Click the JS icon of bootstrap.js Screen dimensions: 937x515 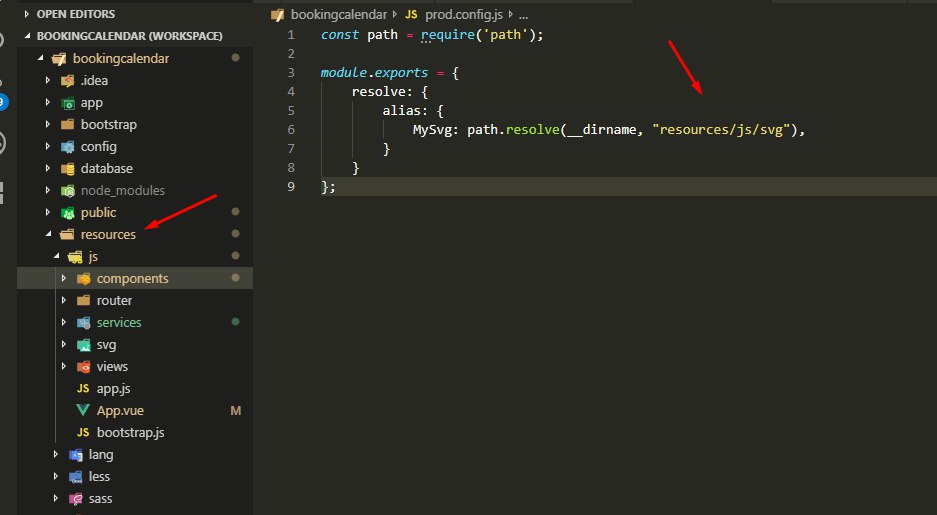tap(83, 433)
